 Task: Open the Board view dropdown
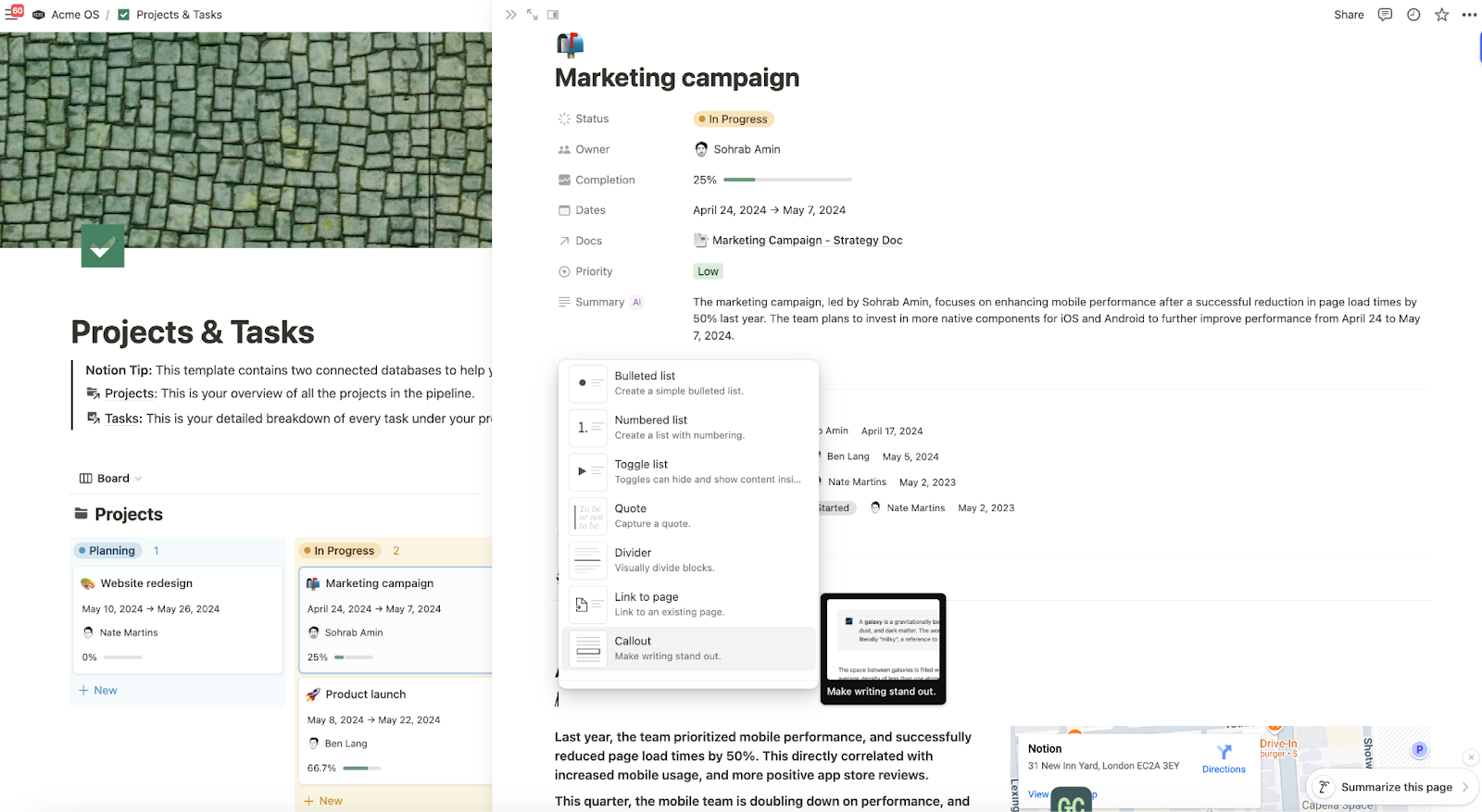(110, 479)
